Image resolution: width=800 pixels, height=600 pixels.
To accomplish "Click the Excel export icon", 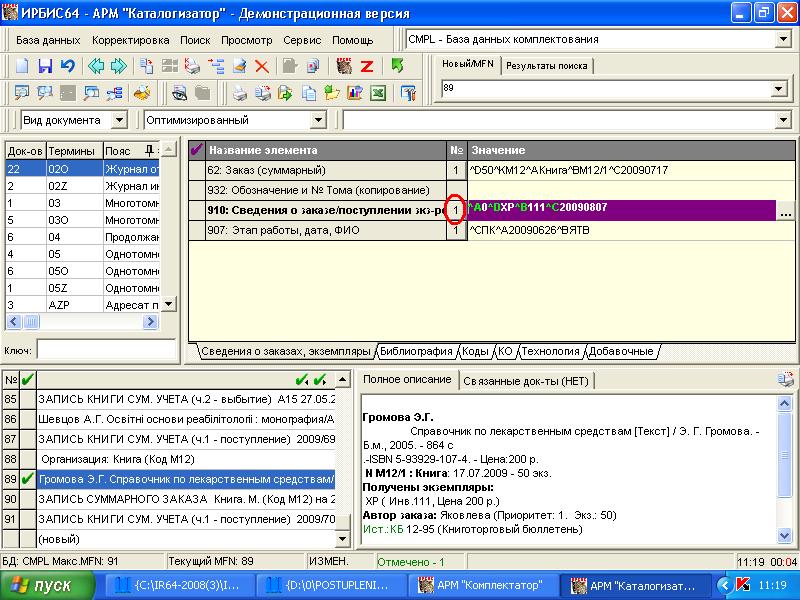I will [378, 93].
